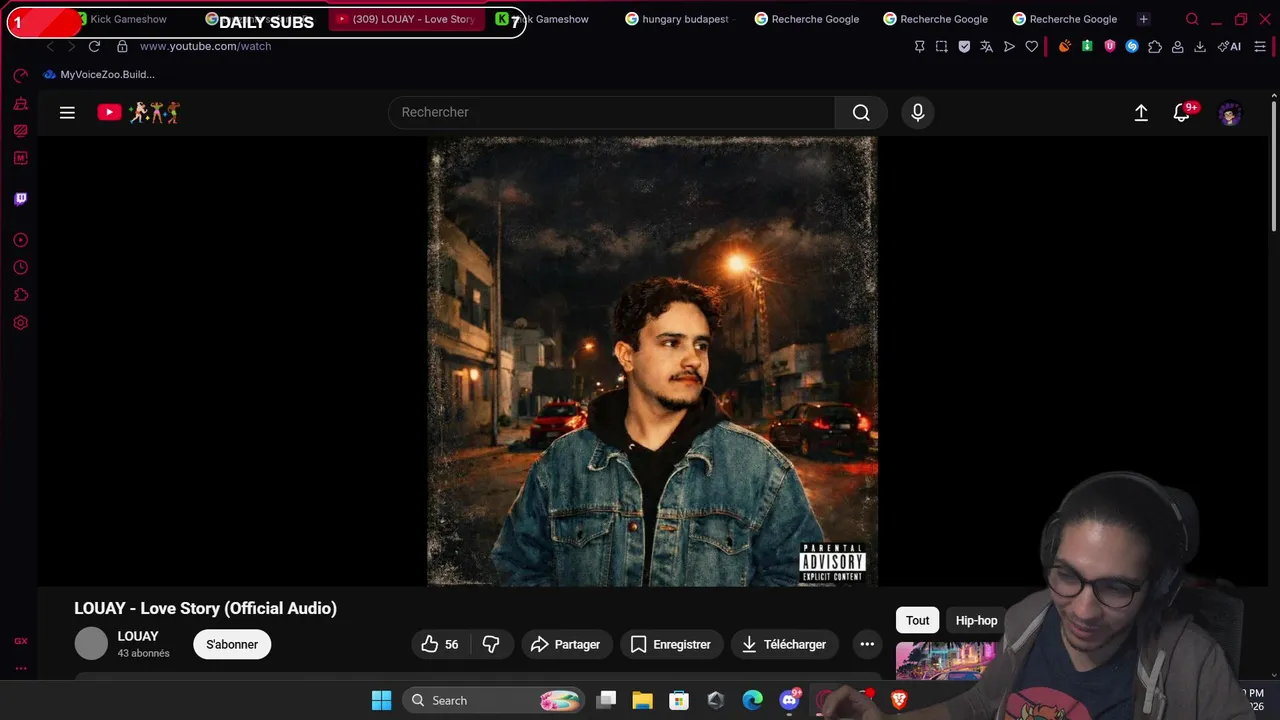
Task: Open the YouTube account avatar menu
Action: pos(1230,113)
